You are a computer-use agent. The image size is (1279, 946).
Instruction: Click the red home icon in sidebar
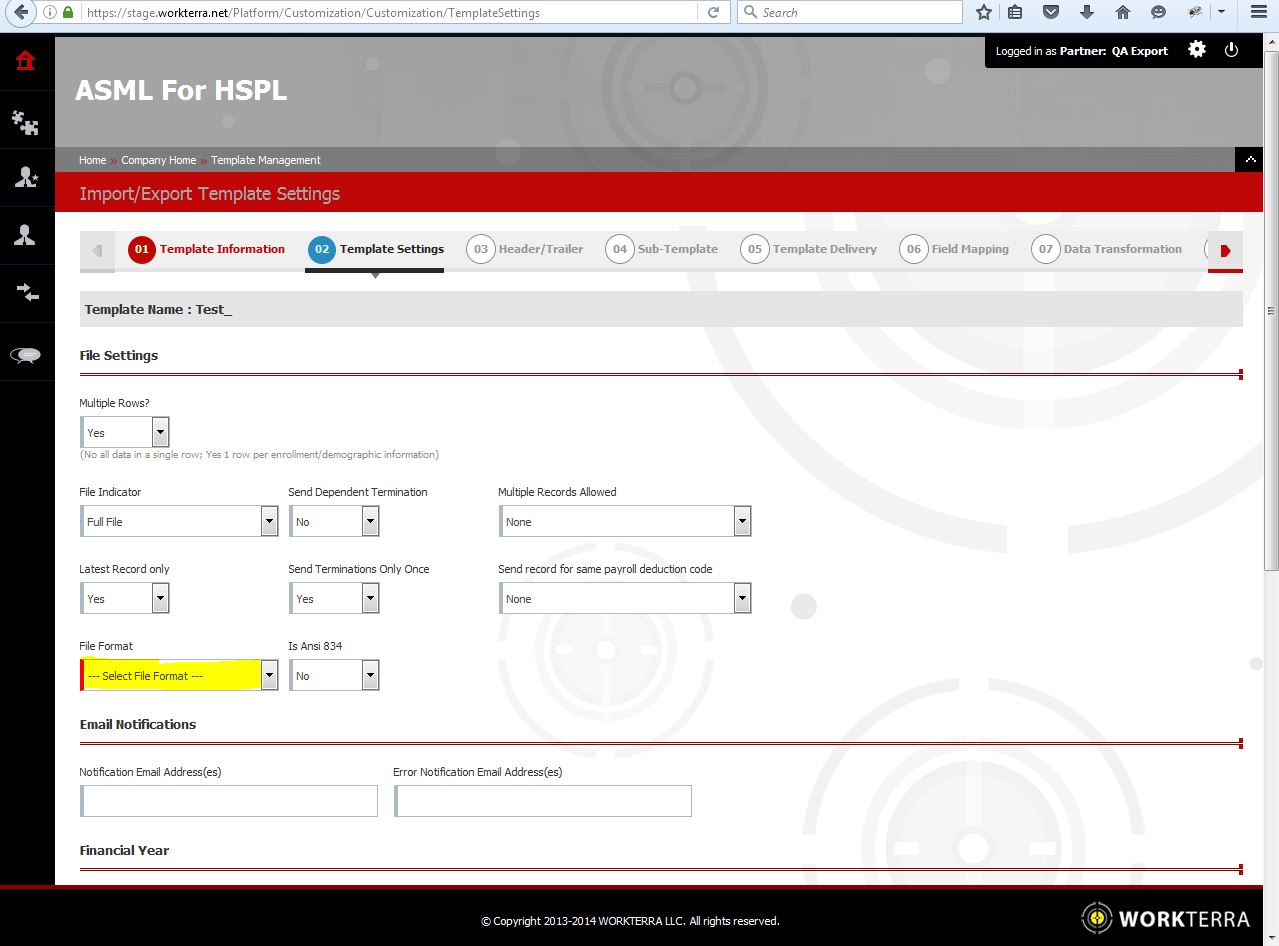pyautogui.click(x=26, y=61)
